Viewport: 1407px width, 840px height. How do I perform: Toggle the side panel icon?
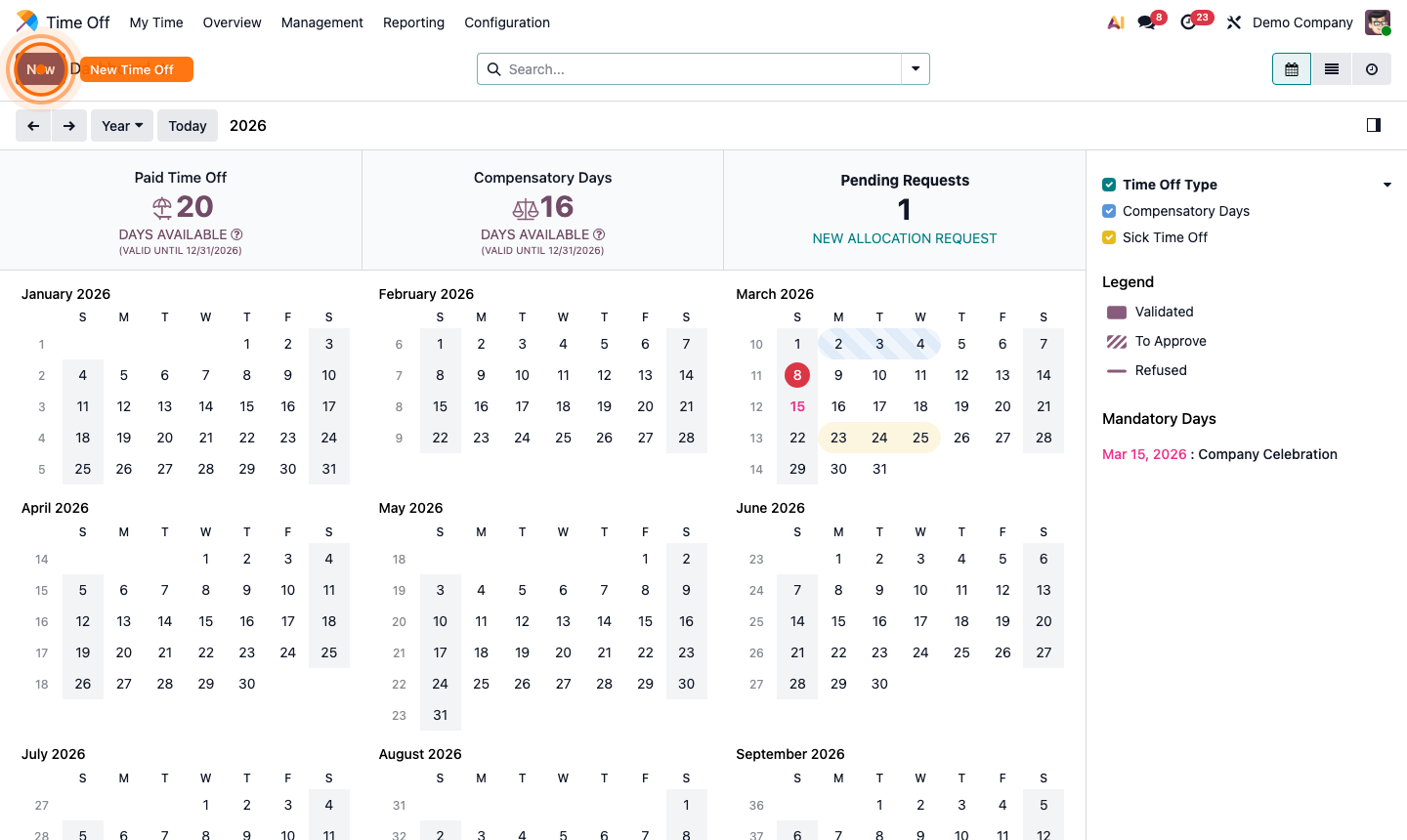[x=1373, y=125]
